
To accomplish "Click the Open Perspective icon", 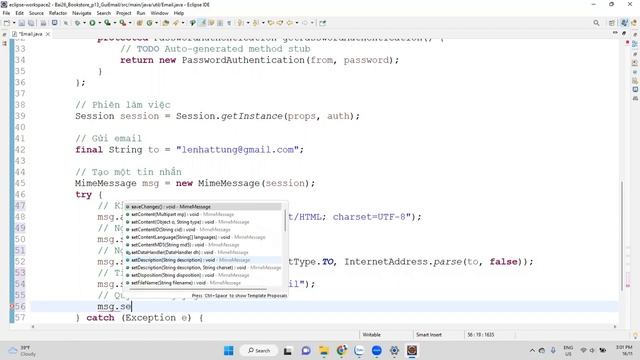I will pyautogui.click(x=612, y=23).
